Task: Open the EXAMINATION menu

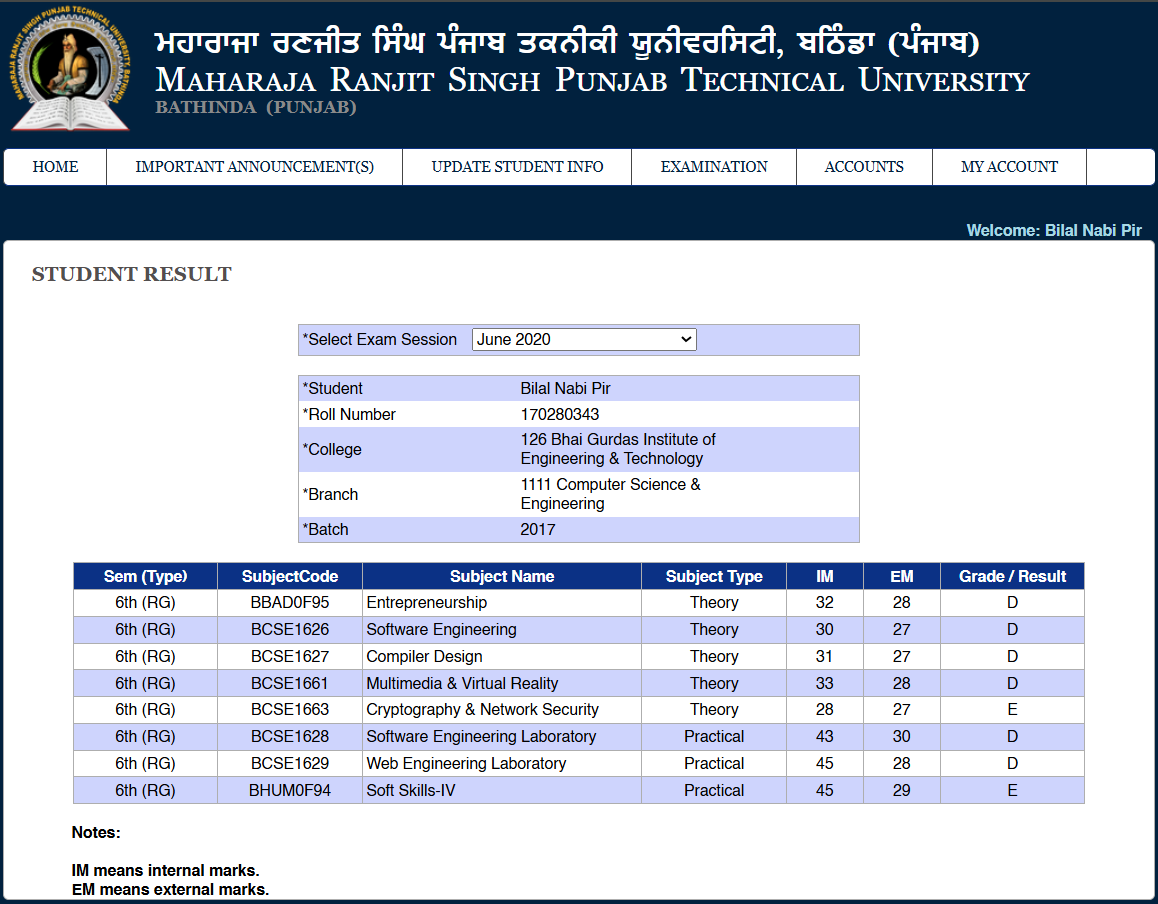Action: (714, 167)
